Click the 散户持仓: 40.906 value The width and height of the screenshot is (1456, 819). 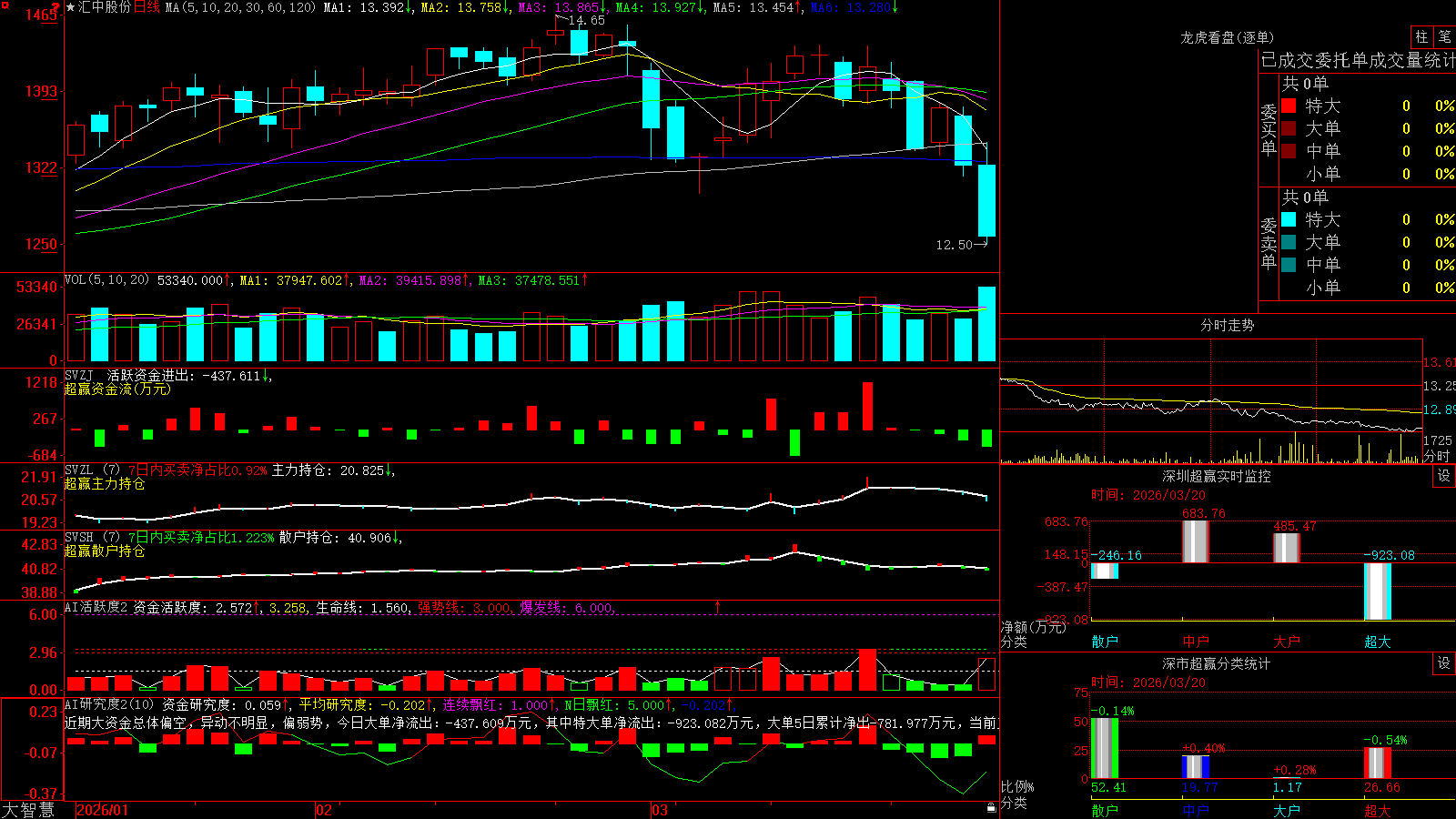(335, 538)
